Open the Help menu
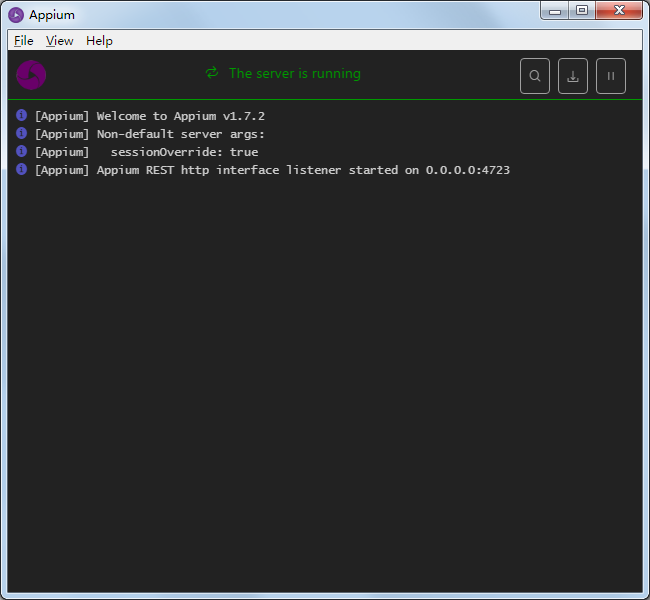The width and height of the screenshot is (650, 600). click(x=99, y=41)
